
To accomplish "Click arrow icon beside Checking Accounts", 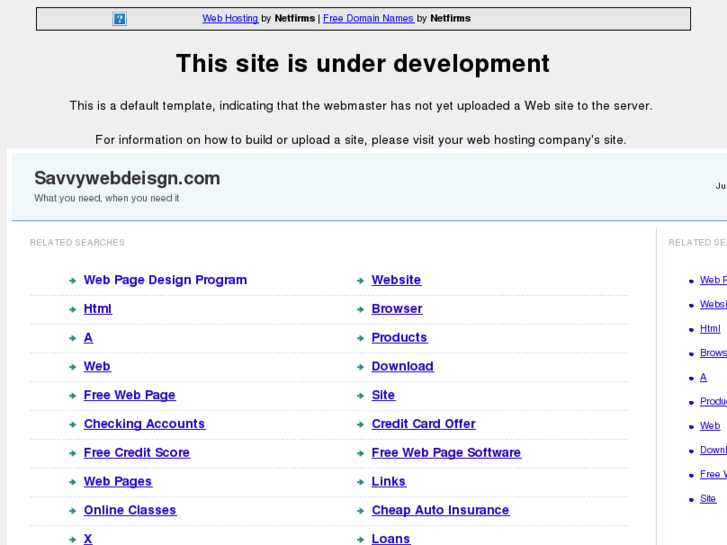I will click(x=72, y=424).
